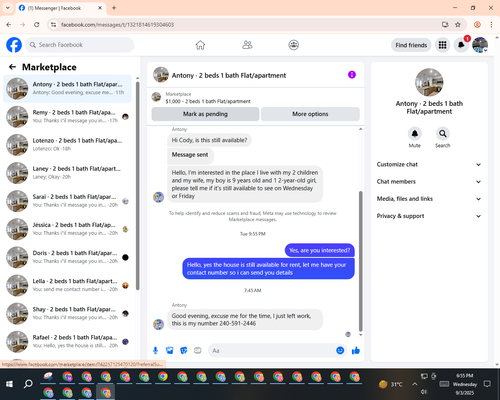Open the weather 31°C taskbar widget
500x400 pixels.
pyautogui.click(x=391, y=384)
